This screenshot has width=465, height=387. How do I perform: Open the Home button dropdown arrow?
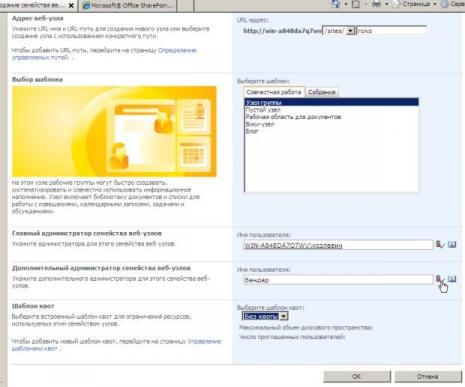(346, 4)
